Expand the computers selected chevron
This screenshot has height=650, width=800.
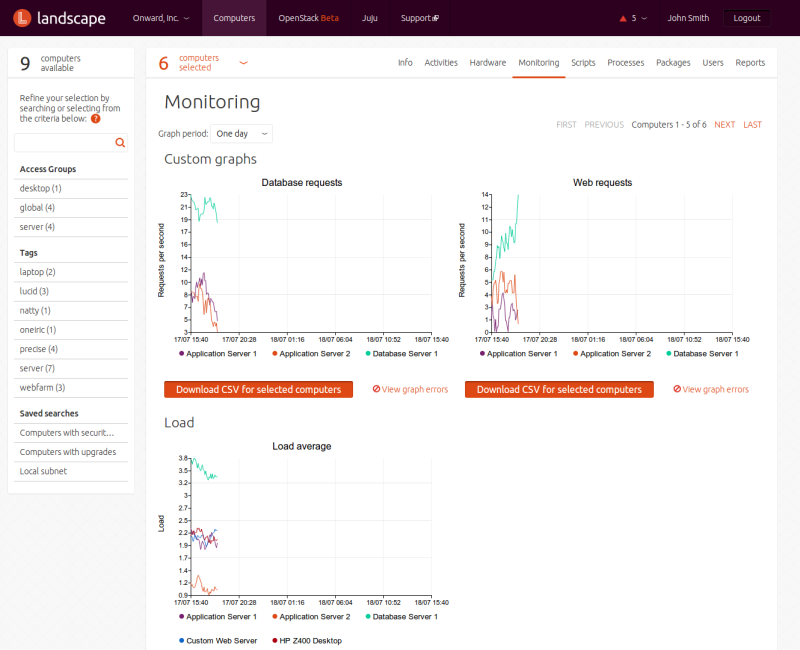[243, 63]
